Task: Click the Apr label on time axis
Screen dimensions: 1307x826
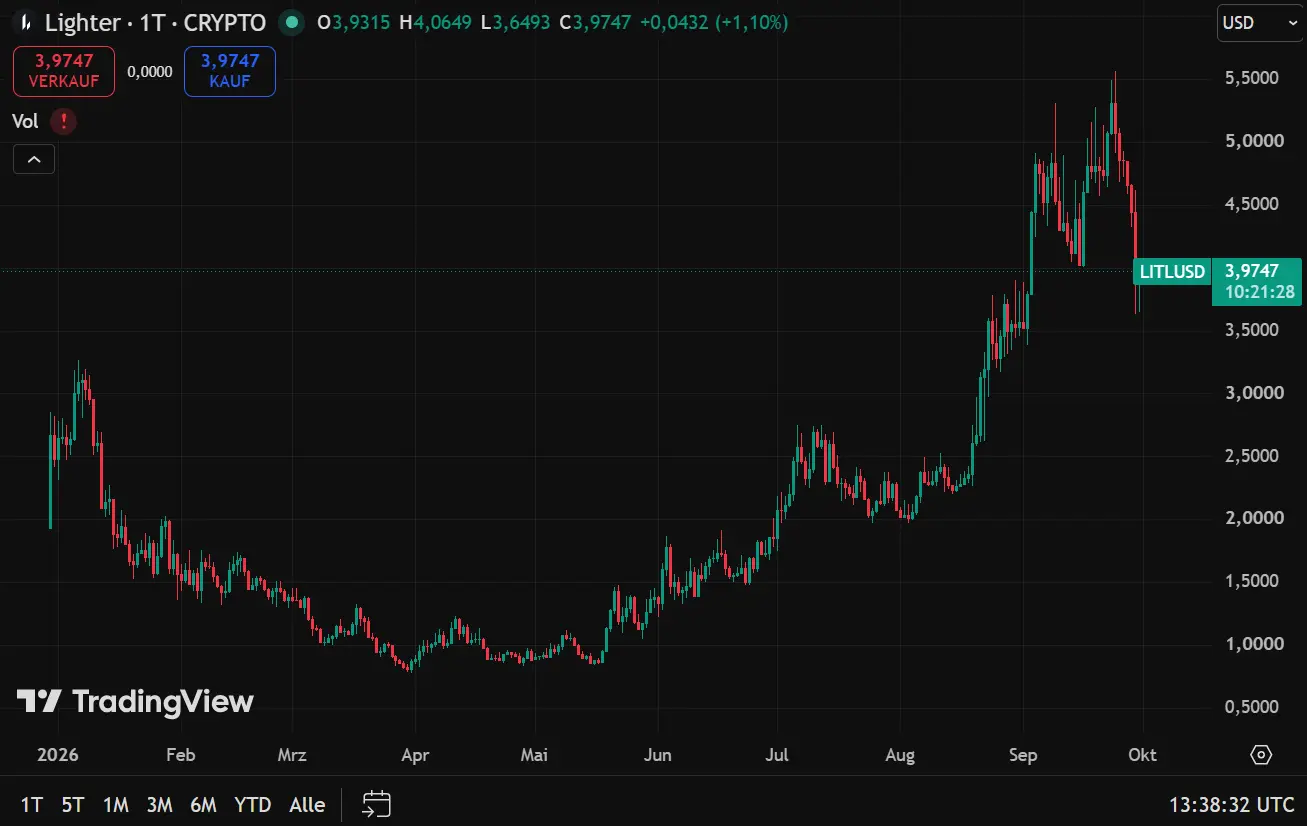Action: tap(415, 755)
